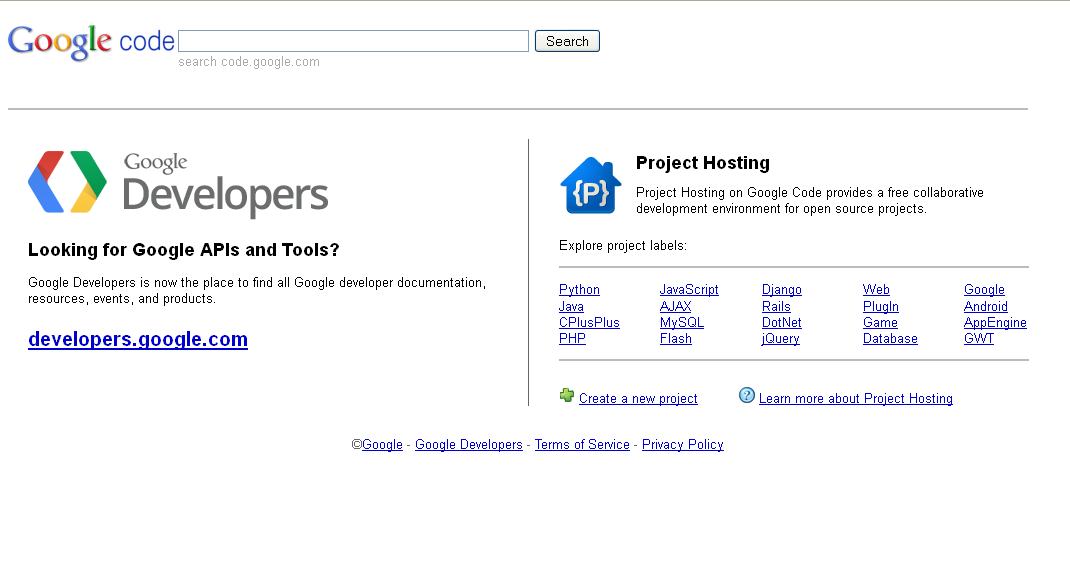Image resolution: width=1070 pixels, height=582 pixels.
Task: Open the developers.google.com link
Action: click(x=138, y=339)
